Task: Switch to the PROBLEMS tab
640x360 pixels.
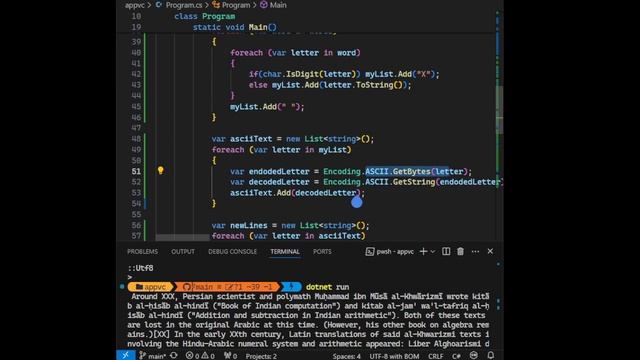Action: tap(142, 251)
